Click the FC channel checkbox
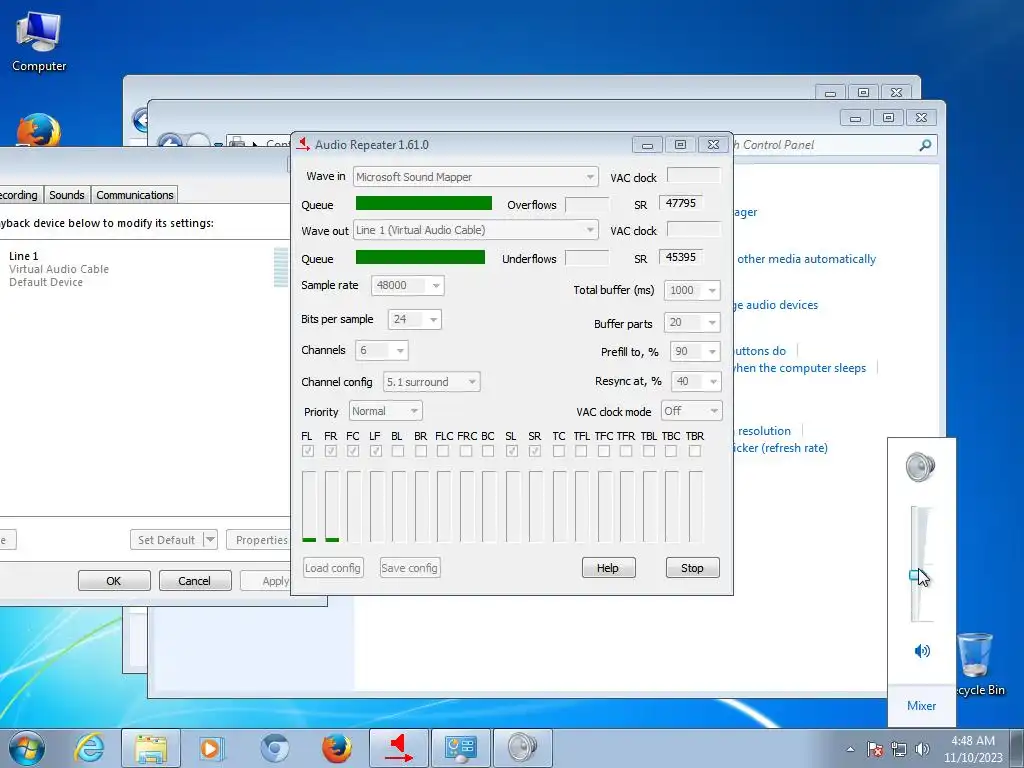The height and width of the screenshot is (768, 1024). click(353, 451)
